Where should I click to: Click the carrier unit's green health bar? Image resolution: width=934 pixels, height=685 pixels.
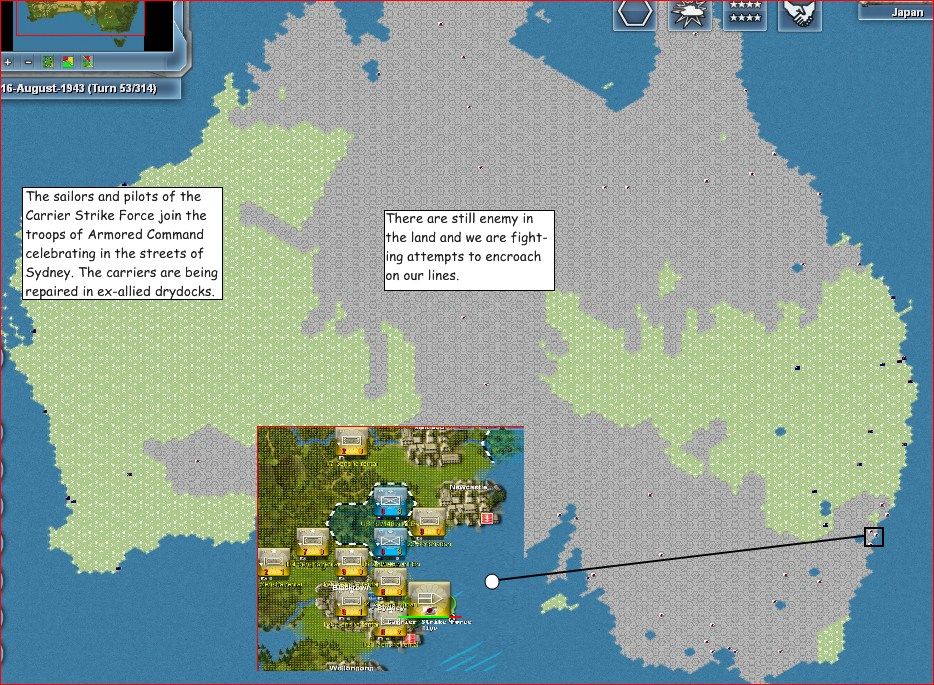[425, 616]
